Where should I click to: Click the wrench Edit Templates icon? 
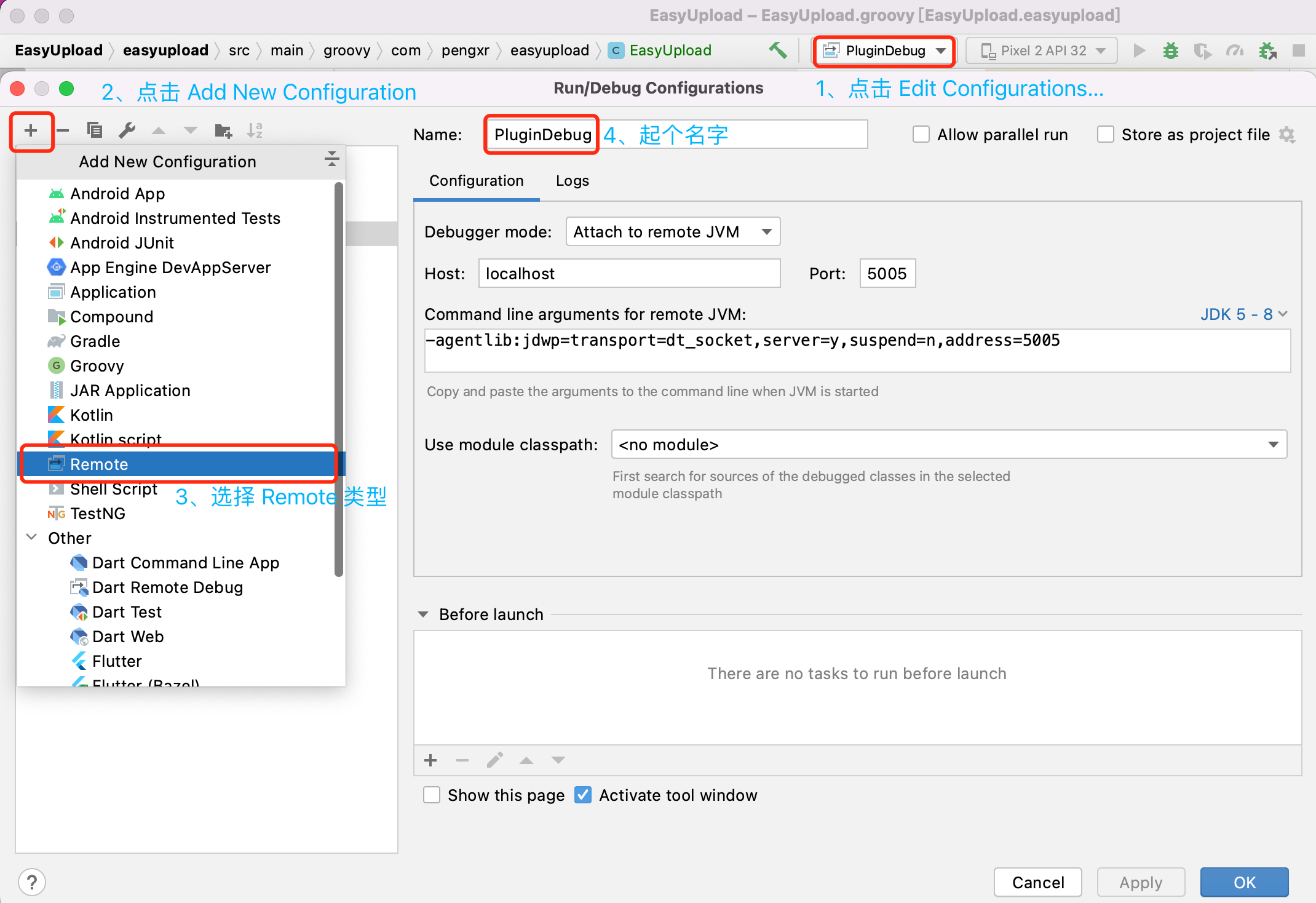coord(127,130)
